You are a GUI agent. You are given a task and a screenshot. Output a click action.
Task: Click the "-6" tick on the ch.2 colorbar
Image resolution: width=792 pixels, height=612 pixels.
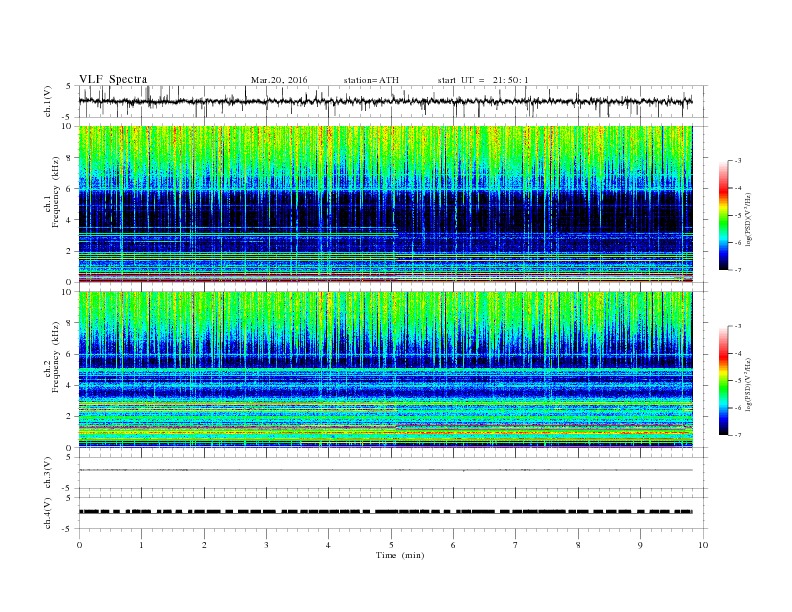click(737, 408)
